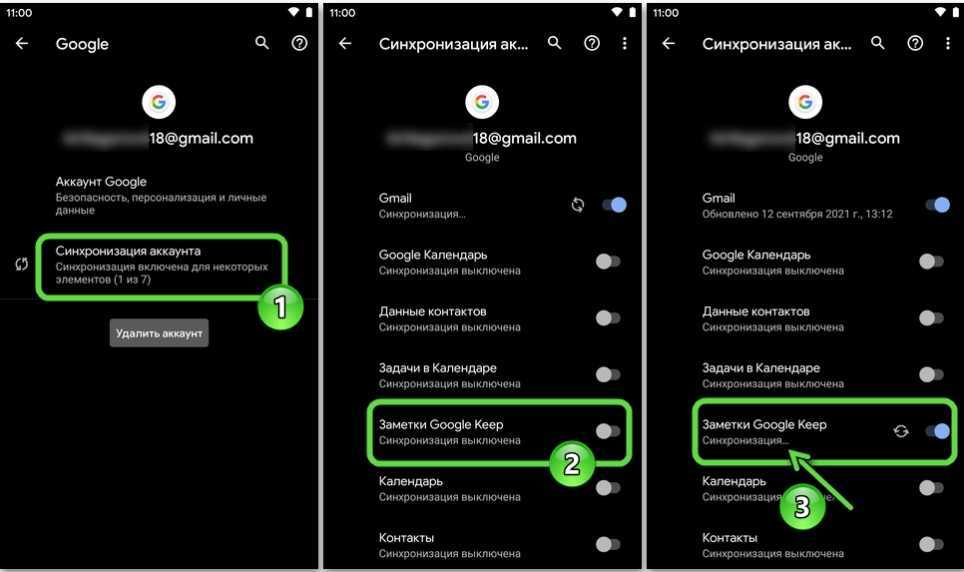
Task: Tap the Google Keep syncing refresh icon
Action: click(x=901, y=431)
